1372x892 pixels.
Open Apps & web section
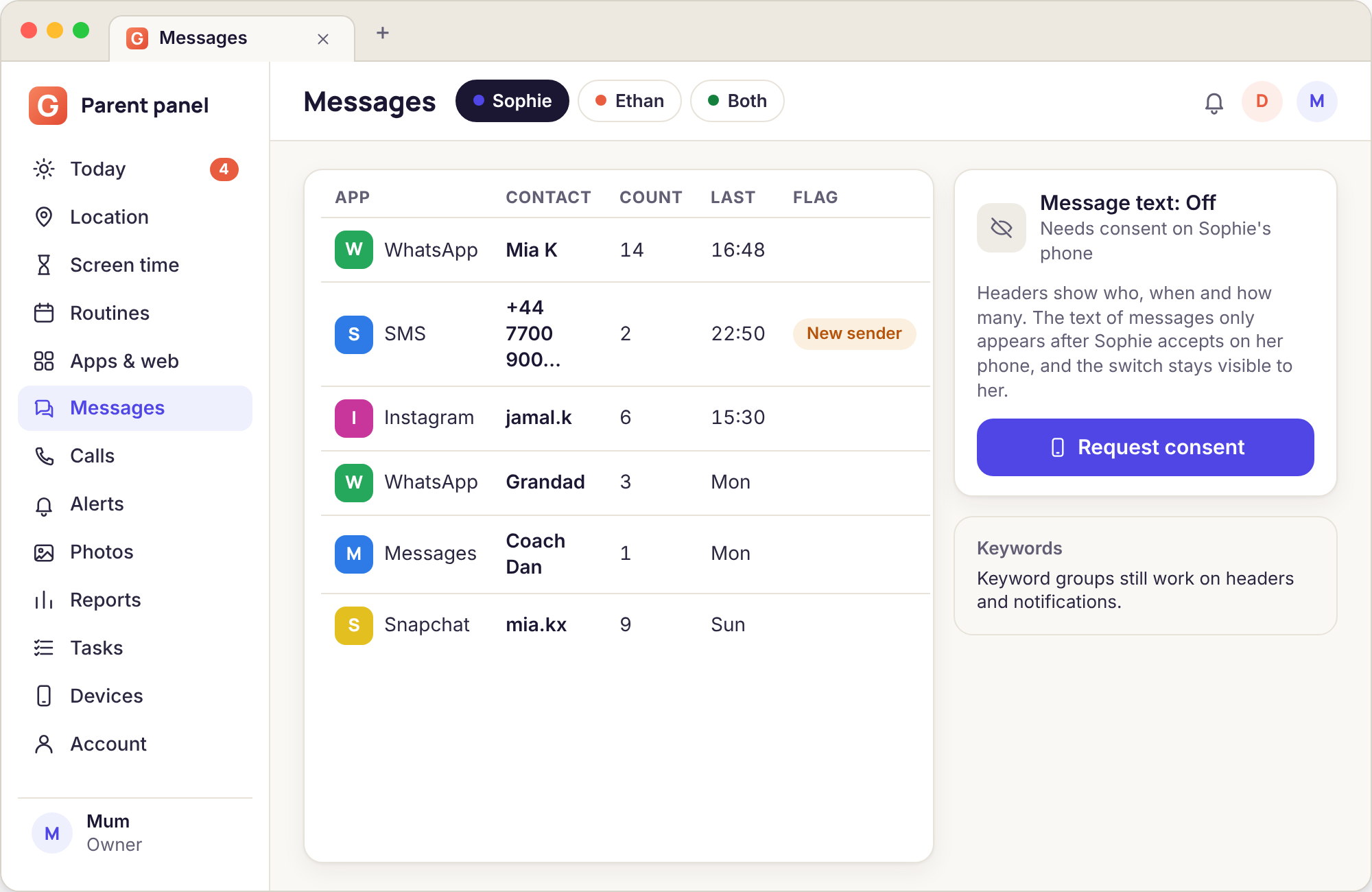135,361
